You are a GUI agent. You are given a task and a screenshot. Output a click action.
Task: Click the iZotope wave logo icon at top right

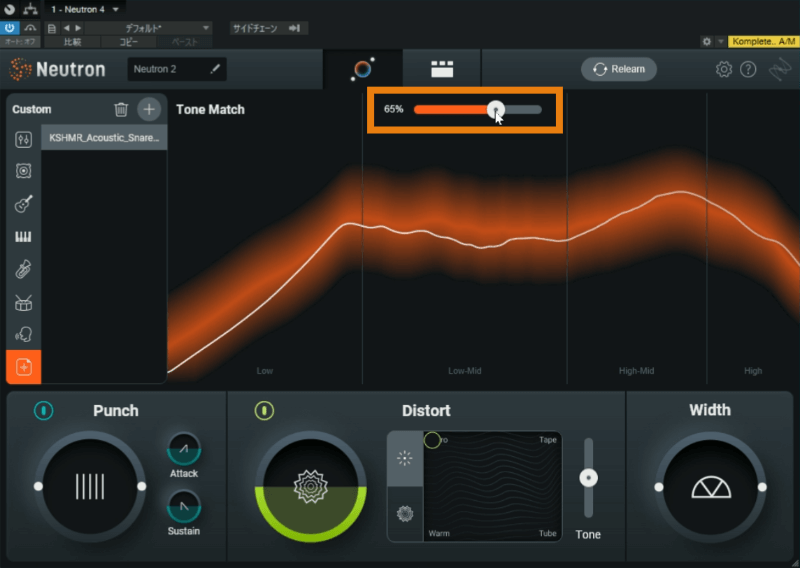780,69
